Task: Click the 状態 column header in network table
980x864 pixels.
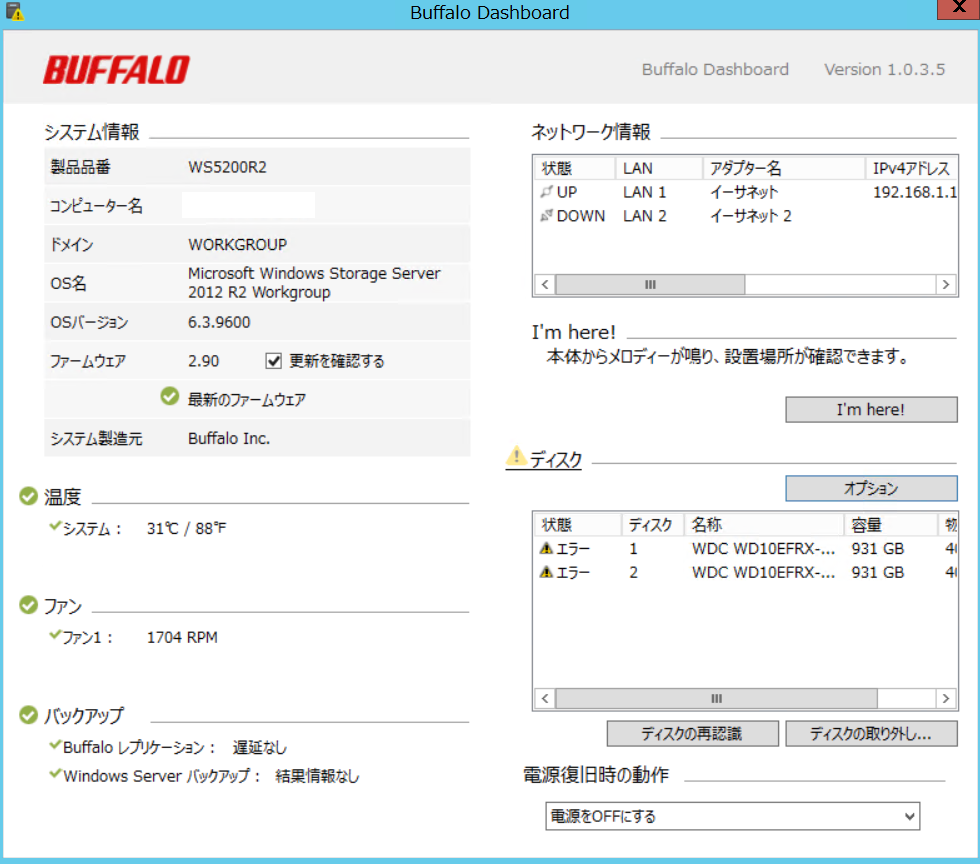Action: pos(575,168)
